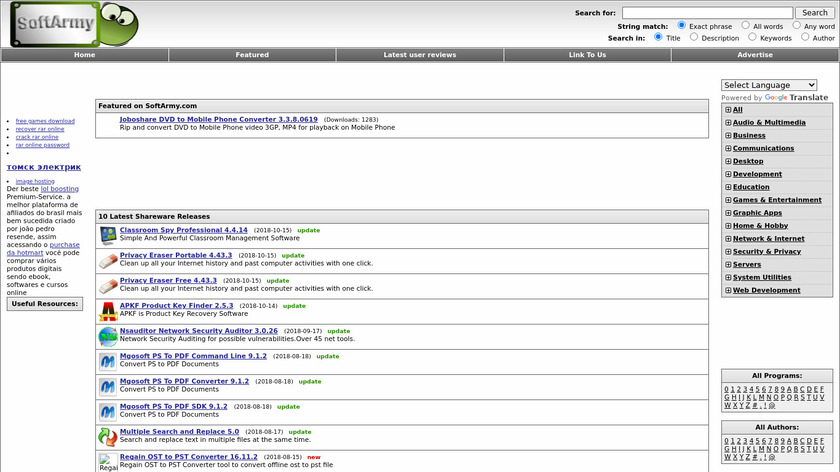Screen dimensions: 840x472
Task: Click the Search button
Action: pos(815,12)
